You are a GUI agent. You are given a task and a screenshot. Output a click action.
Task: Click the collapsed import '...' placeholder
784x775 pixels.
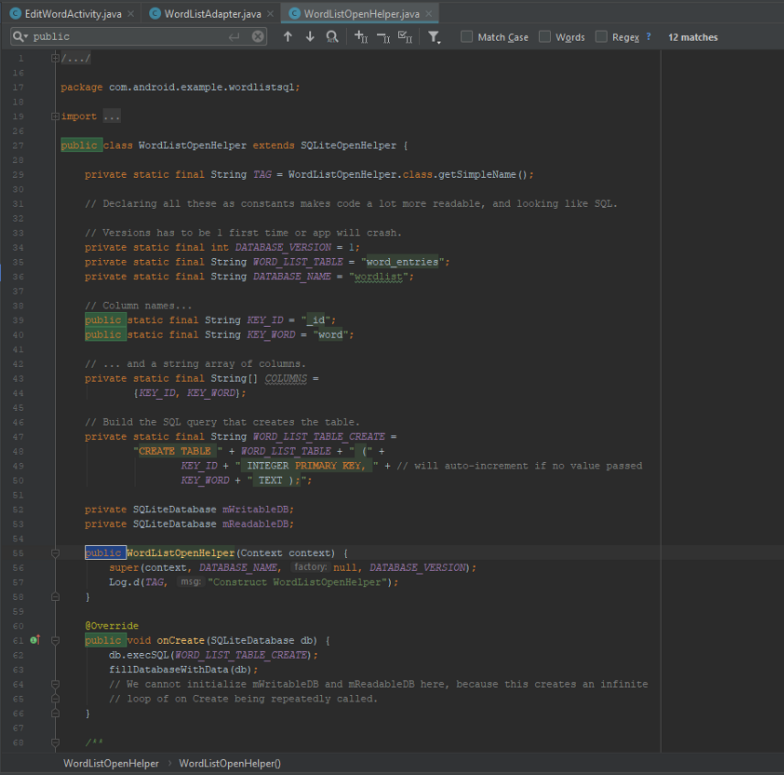point(112,116)
